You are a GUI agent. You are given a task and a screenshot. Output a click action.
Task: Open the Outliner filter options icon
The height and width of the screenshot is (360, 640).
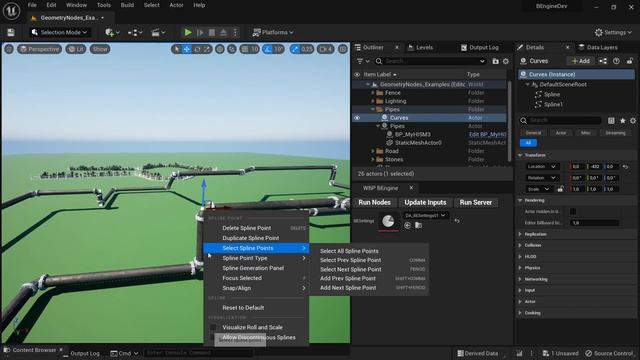pos(362,61)
